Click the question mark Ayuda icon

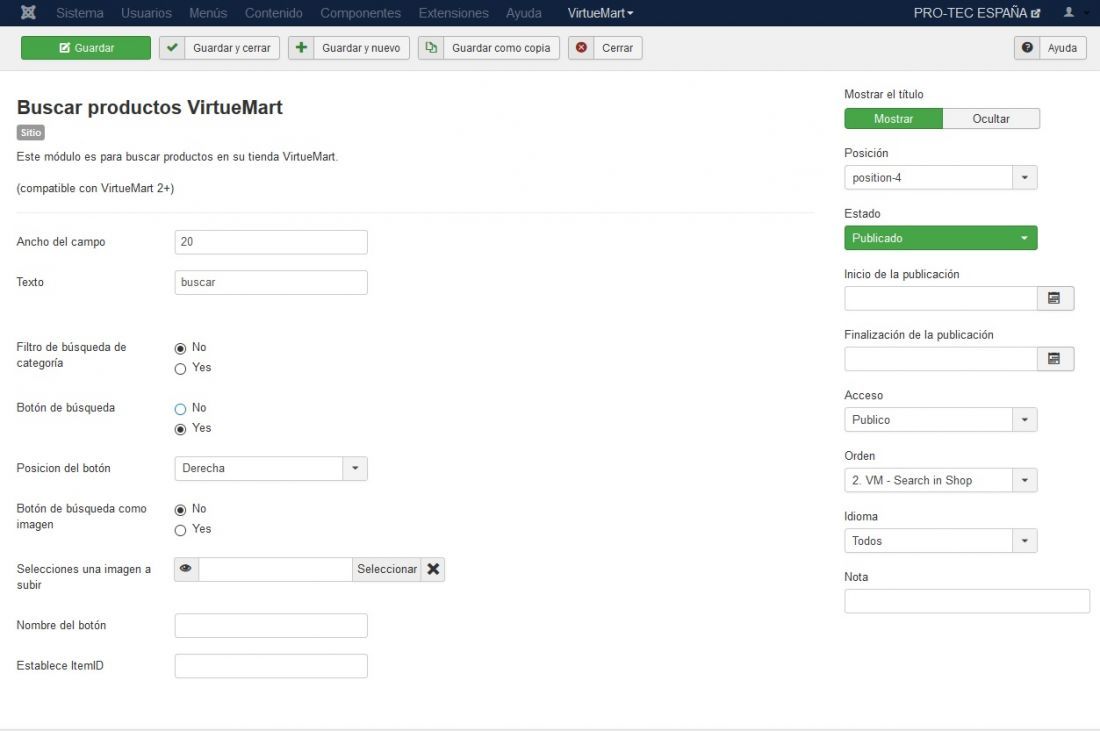(1027, 48)
